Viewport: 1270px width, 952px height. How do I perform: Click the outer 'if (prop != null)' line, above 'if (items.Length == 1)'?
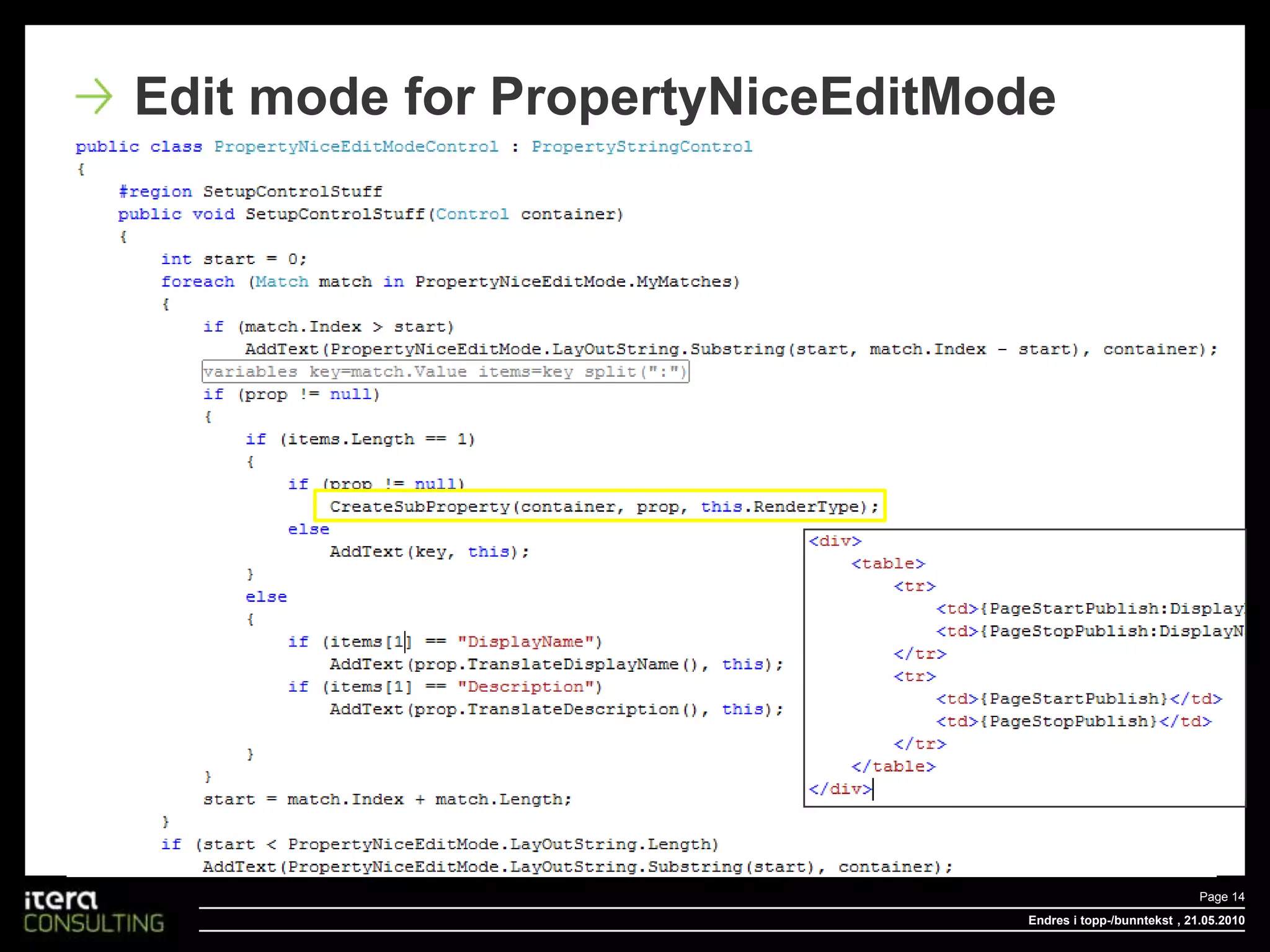(x=291, y=395)
